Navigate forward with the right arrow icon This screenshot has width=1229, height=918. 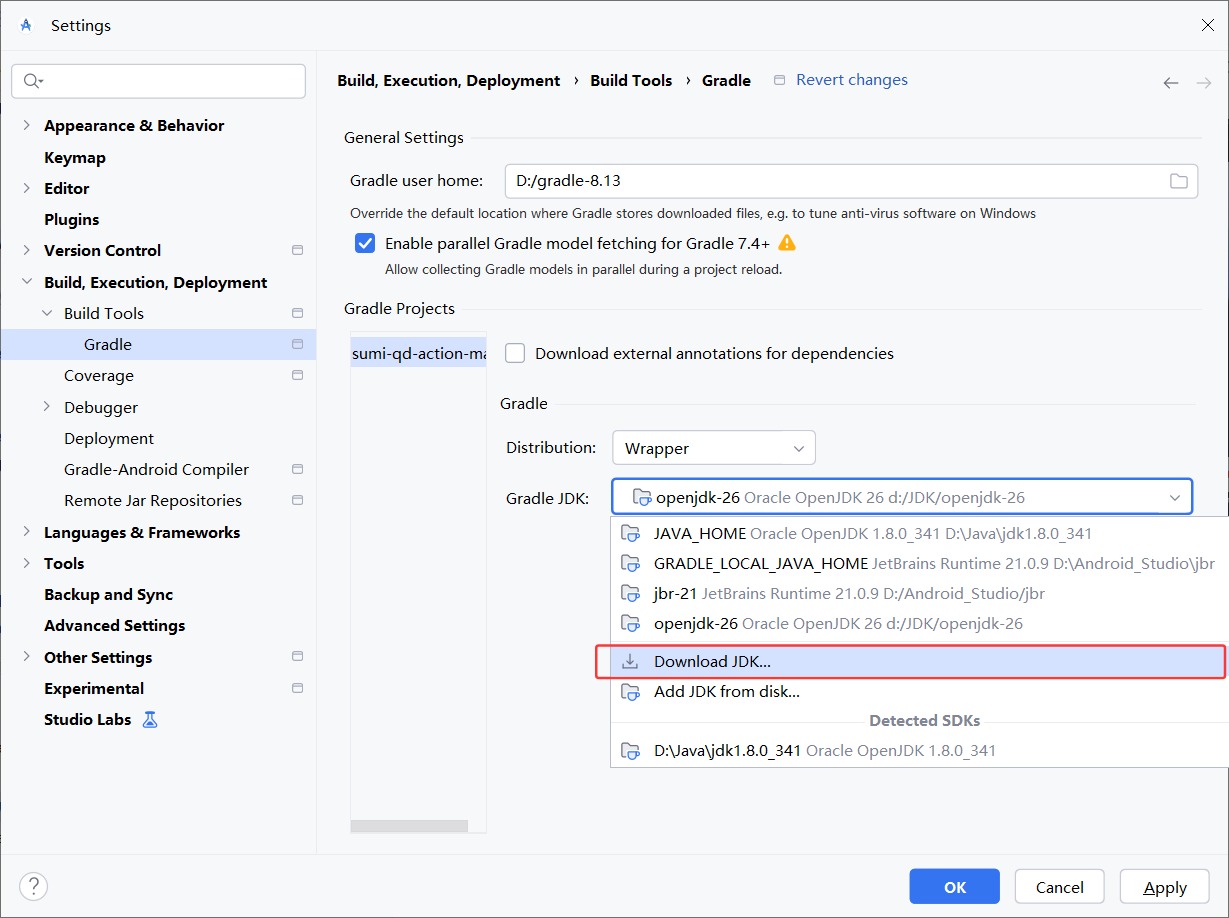(1204, 82)
